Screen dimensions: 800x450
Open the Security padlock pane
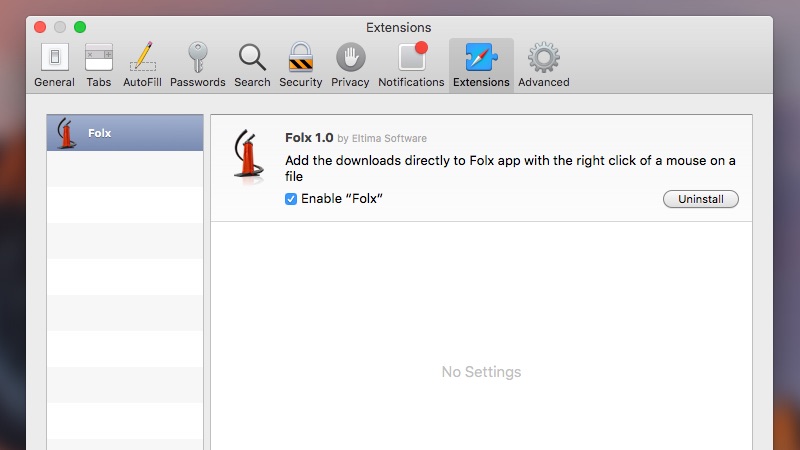click(x=301, y=65)
